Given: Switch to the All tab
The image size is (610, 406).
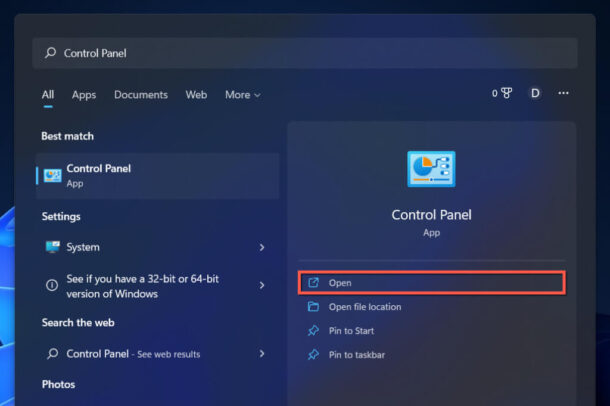Looking at the screenshot, I should tap(48, 94).
